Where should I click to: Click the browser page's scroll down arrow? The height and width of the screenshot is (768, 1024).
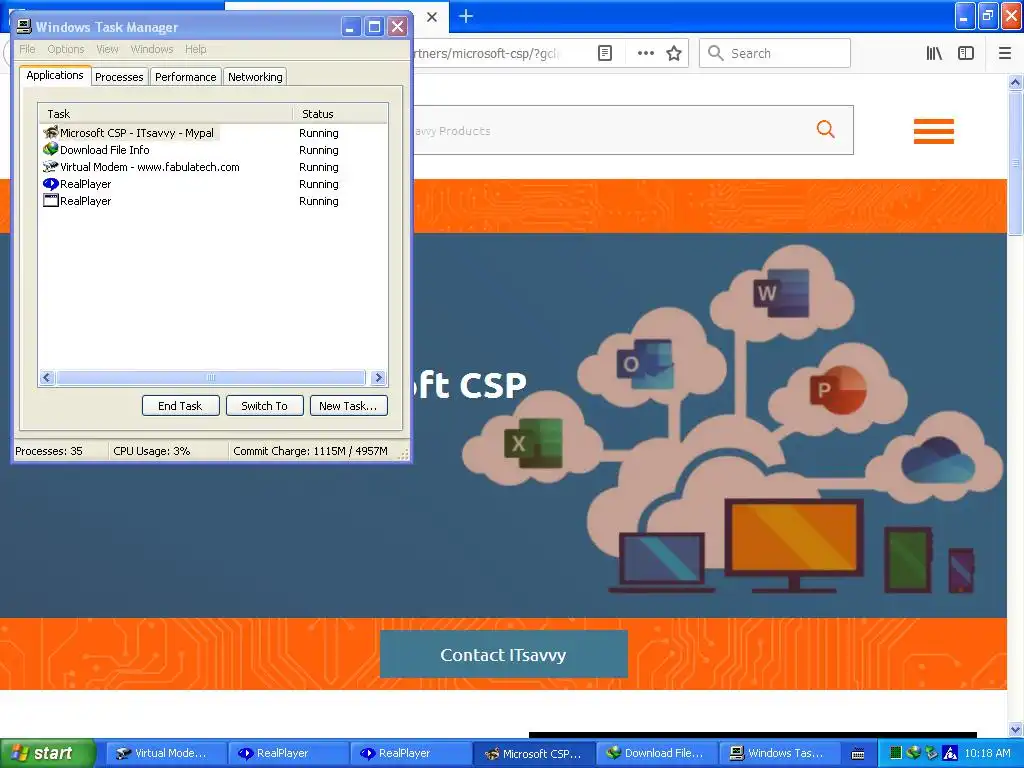(x=1015, y=729)
